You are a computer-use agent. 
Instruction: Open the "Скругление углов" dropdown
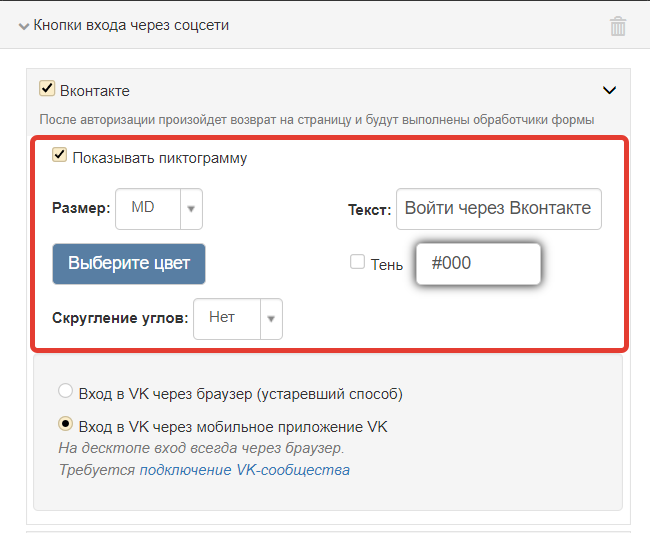(238, 319)
